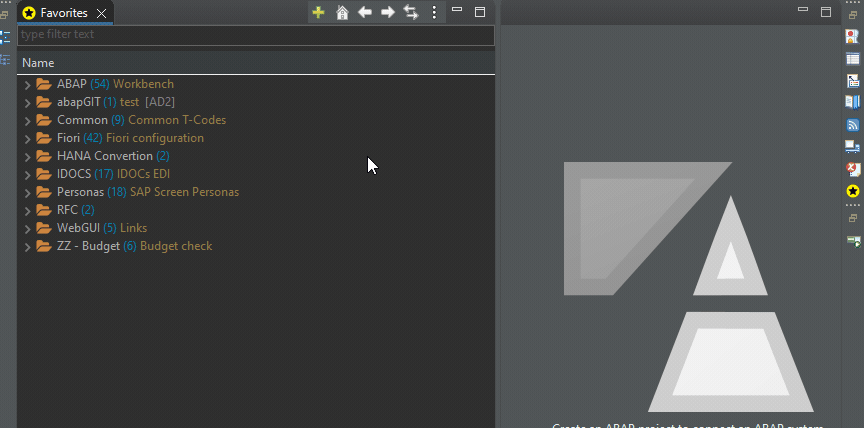Viewport: 864px width, 428px height.
Task: Click the yellow plus add icon
Action: tap(318, 13)
